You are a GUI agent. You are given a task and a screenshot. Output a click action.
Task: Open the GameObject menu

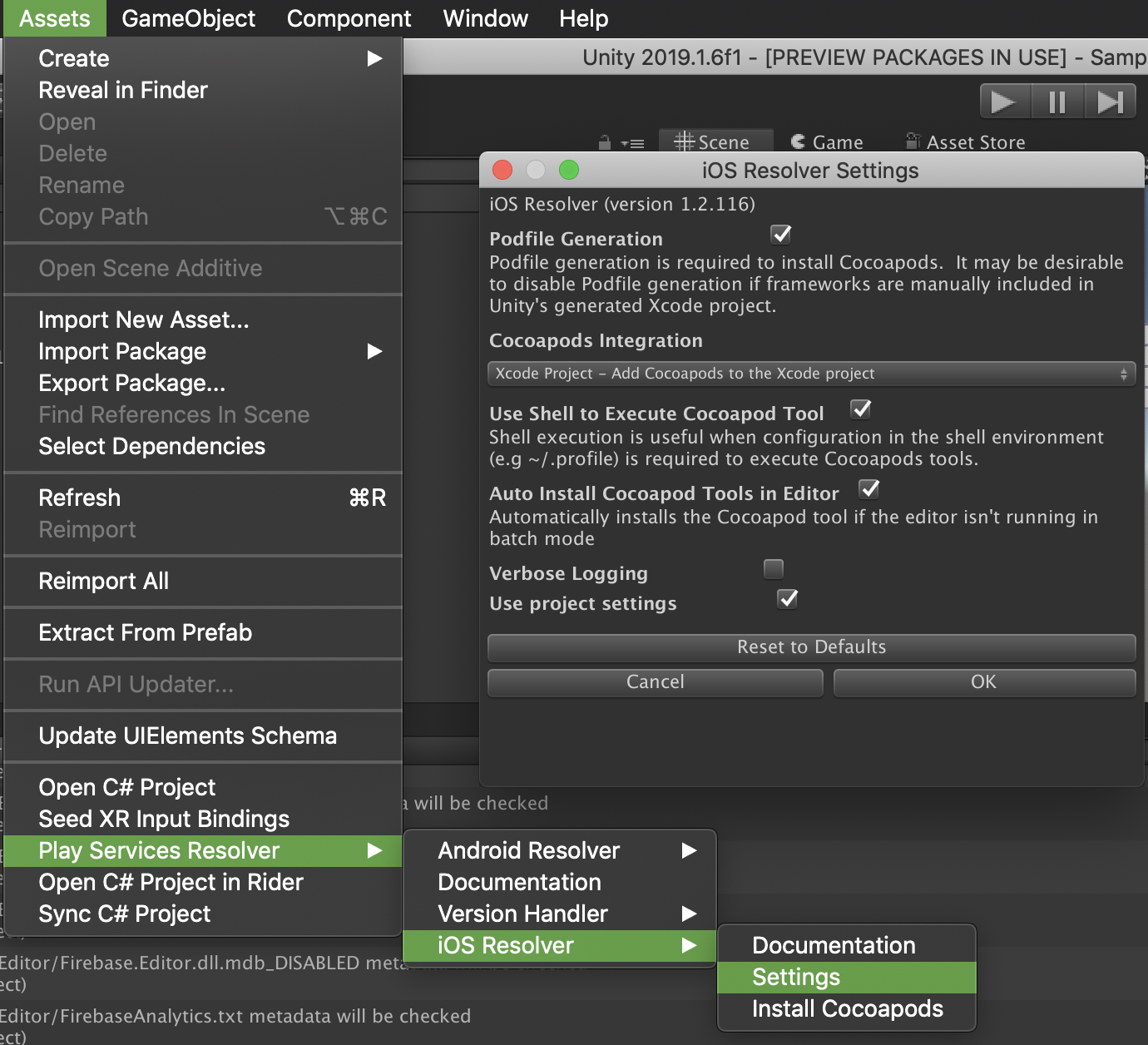[x=189, y=18]
